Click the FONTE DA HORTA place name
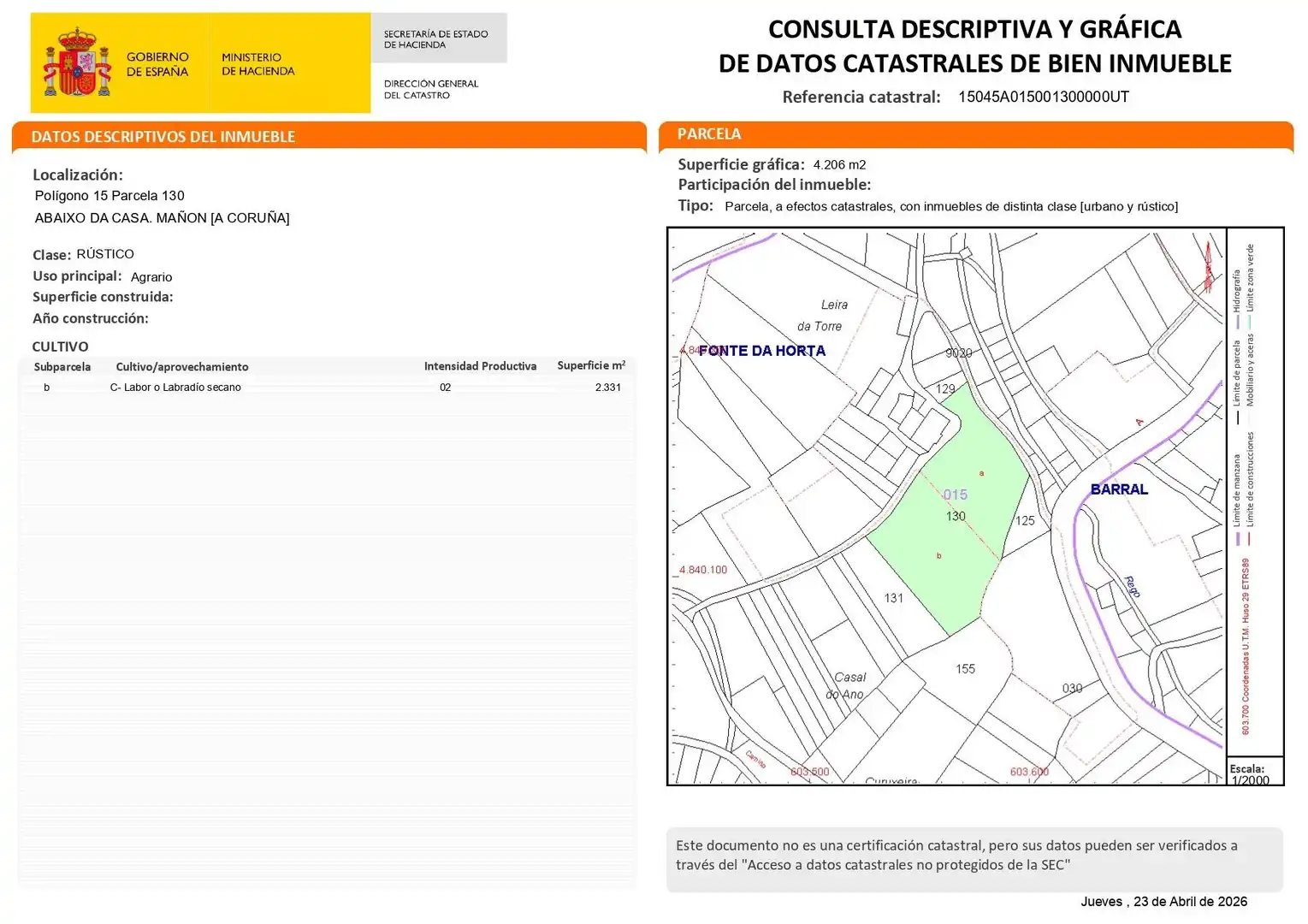The height and width of the screenshot is (924, 1308). [x=762, y=351]
